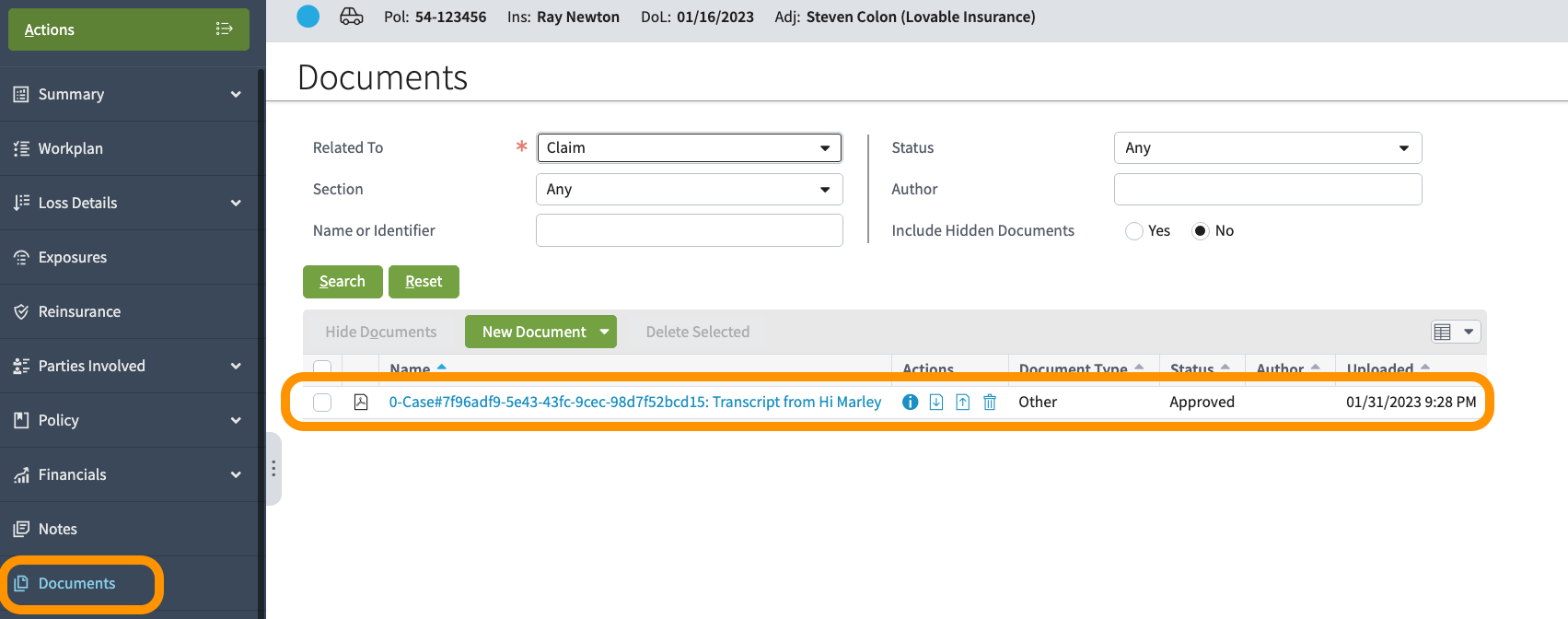
Task: Click the green Search button
Action: click(x=343, y=282)
